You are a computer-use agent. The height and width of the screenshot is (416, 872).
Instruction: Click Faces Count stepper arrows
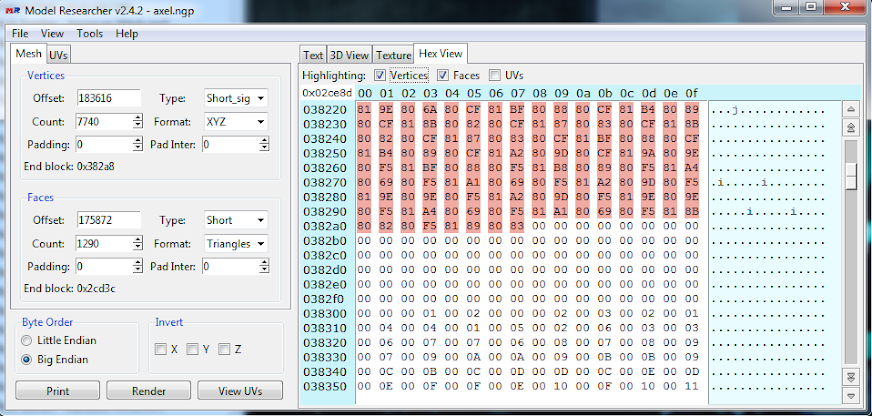137,244
